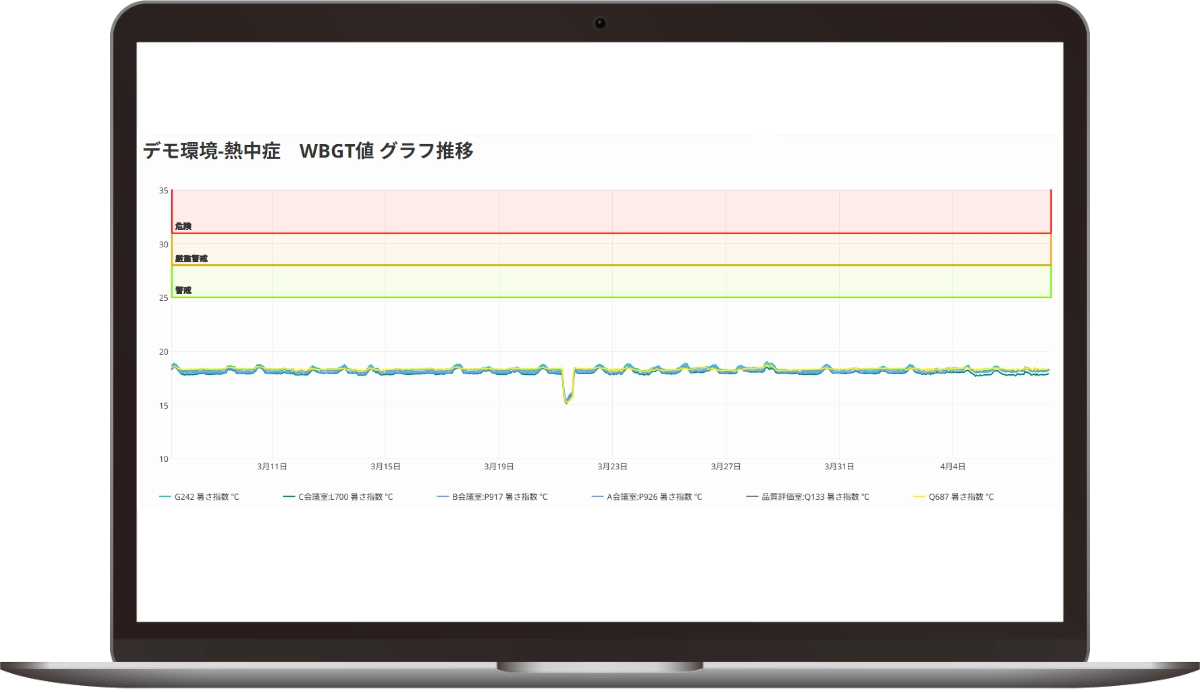Viewport: 1200px width, 692px height.
Task: Click the dark green C会議室 legend swatch
Action: tap(290, 497)
